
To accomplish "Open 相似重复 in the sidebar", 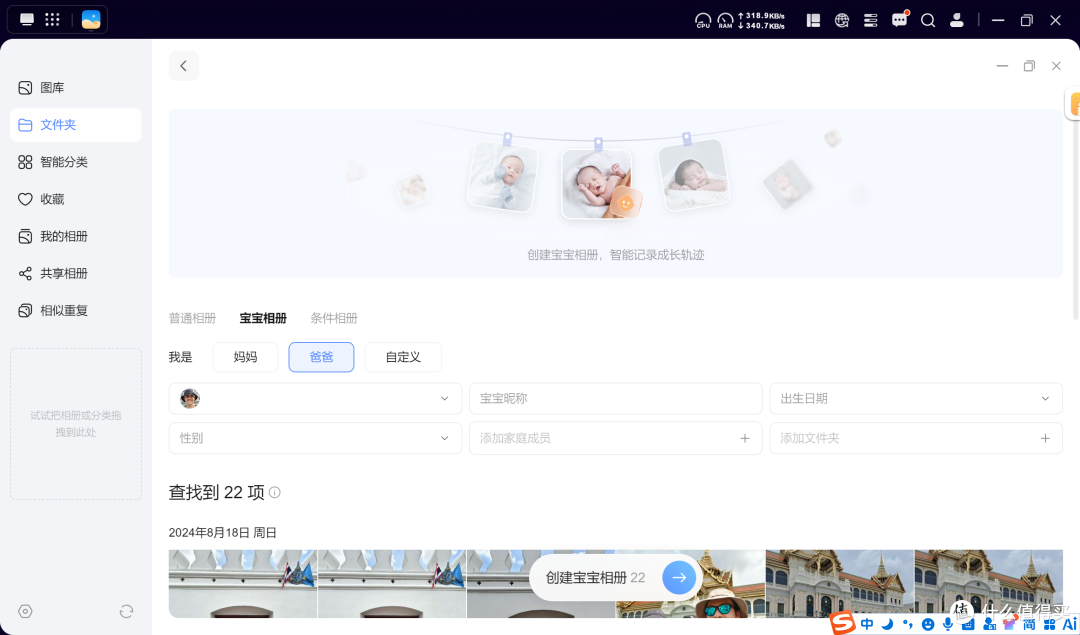I will [x=76, y=311].
